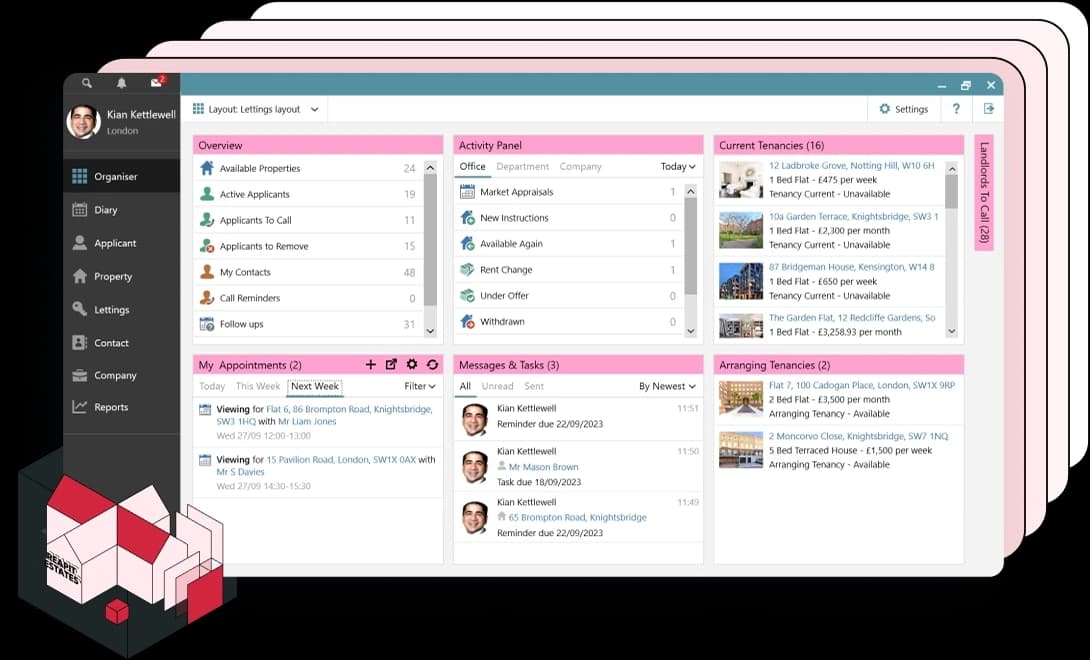Switch to Sent tab in Messages & Tasks

point(534,386)
